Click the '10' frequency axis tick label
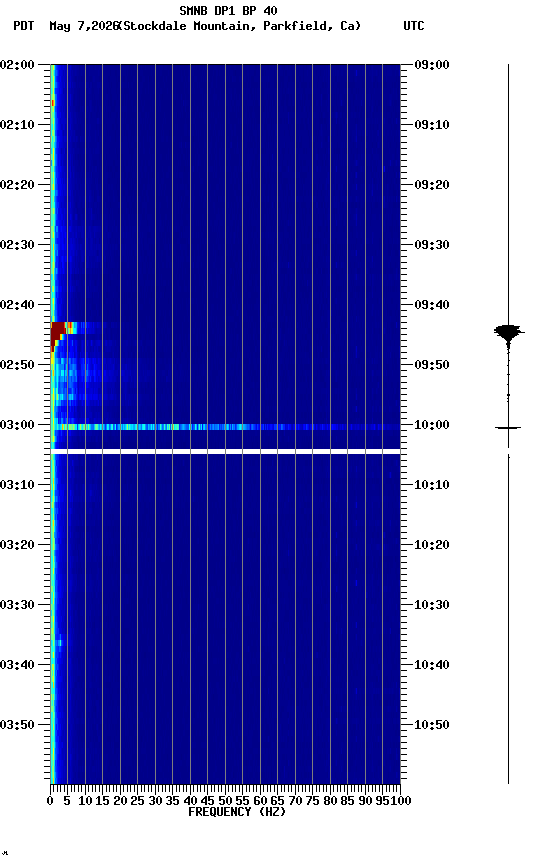Screen dimensions: 552x864 tap(85, 801)
